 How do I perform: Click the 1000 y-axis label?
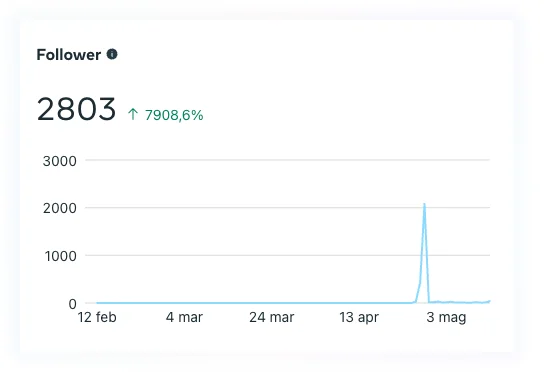click(60, 256)
